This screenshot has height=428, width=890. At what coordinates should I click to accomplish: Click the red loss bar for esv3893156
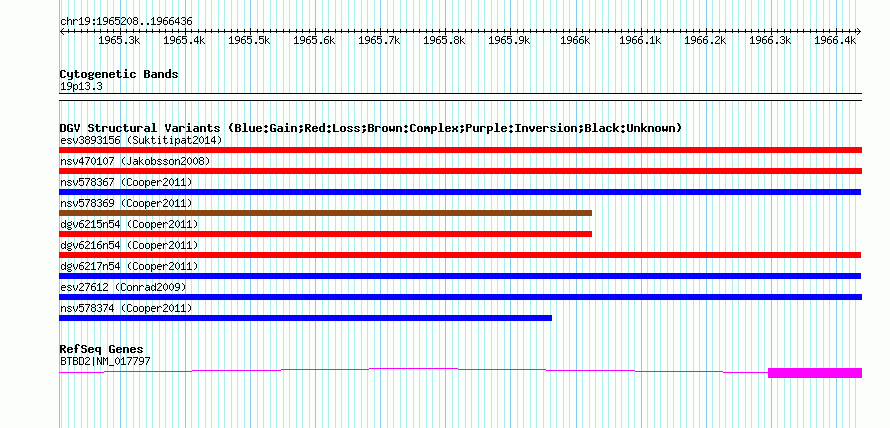tap(460, 150)
